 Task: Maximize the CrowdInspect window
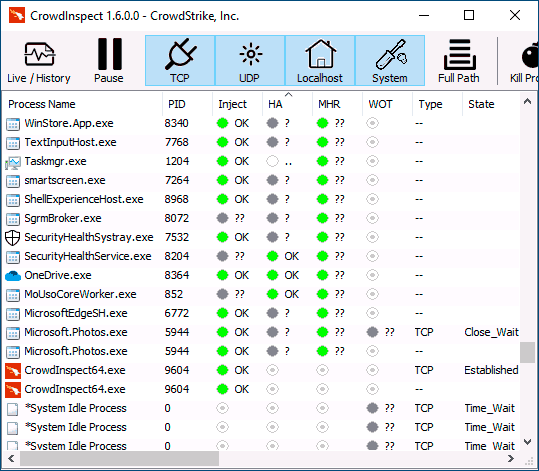(469, 15)
